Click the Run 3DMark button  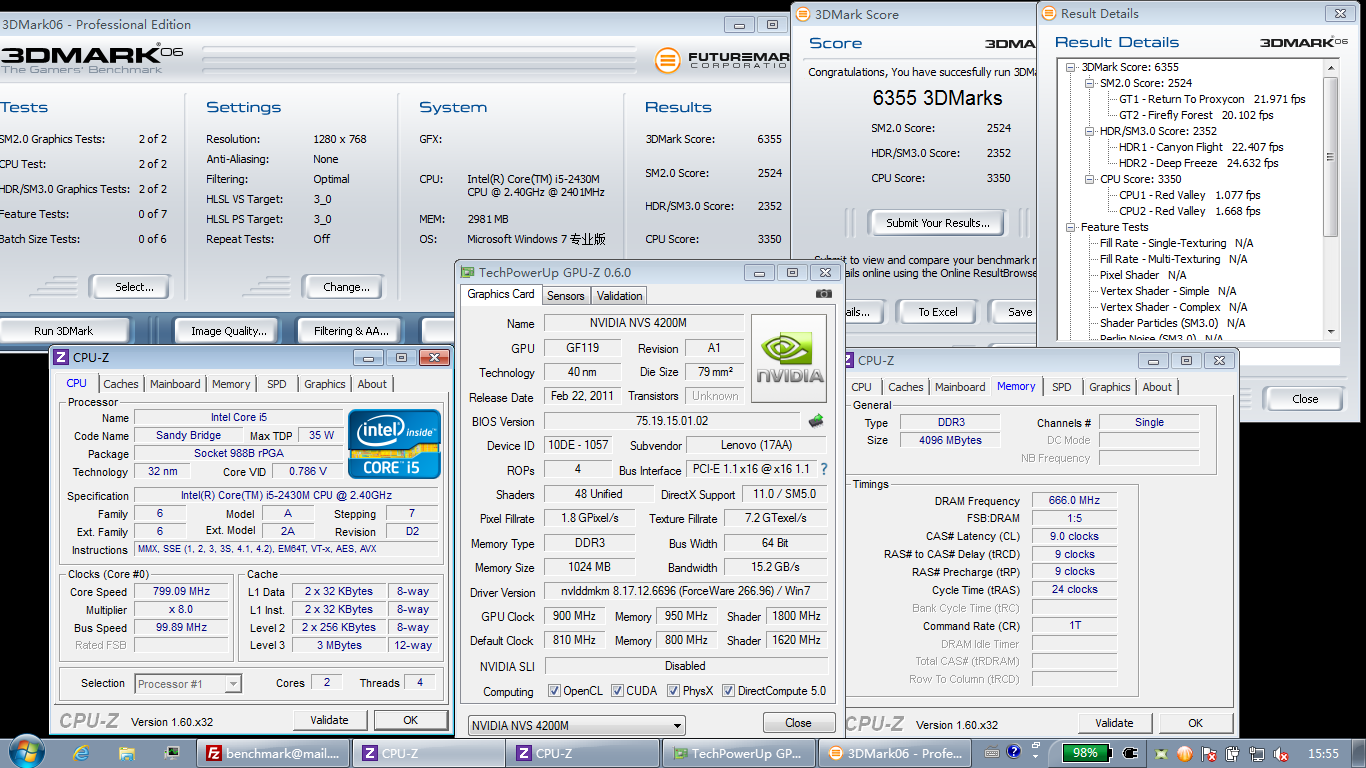(x=63, y=331)
